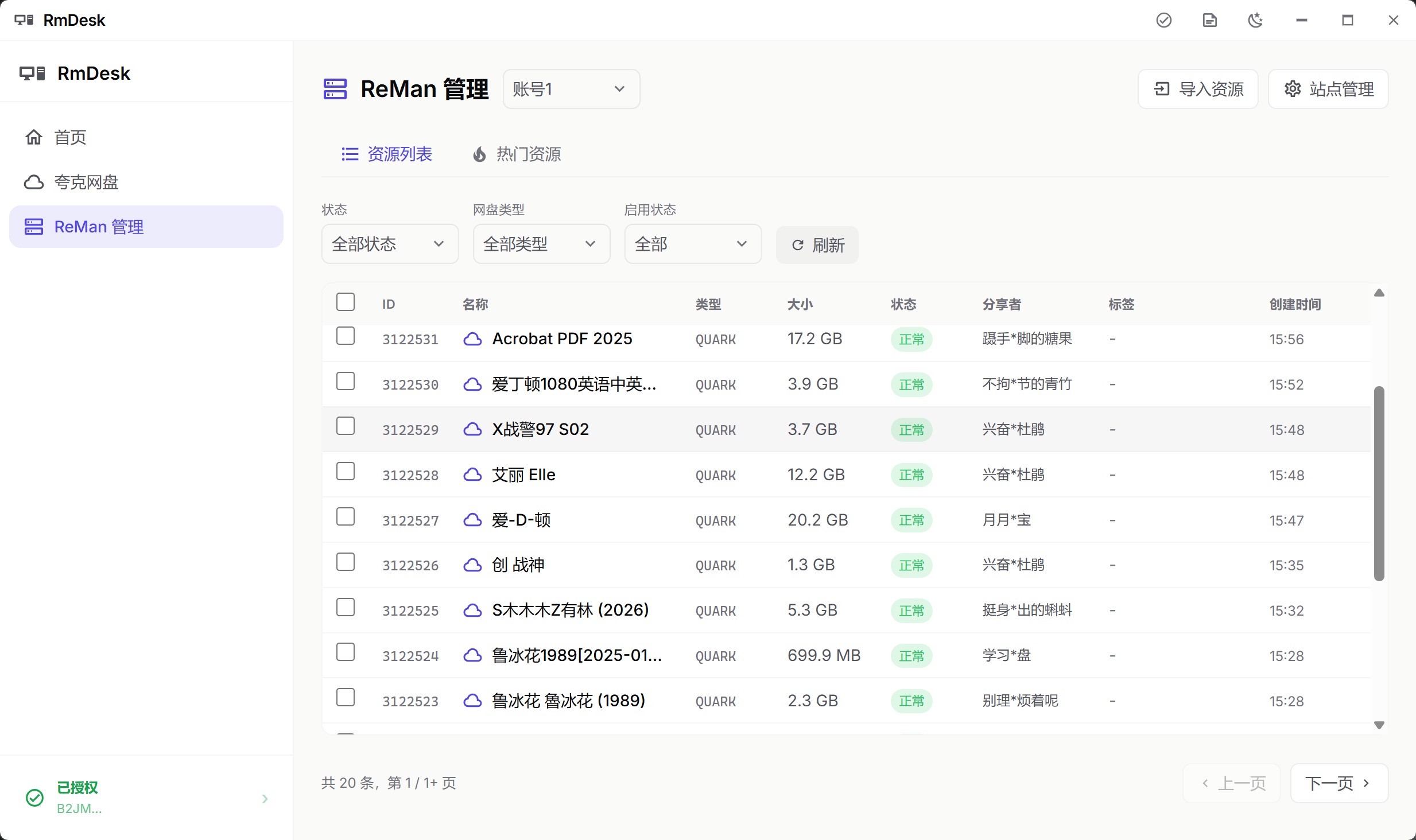Click resource name 艾丽 Elle
Viewport: 1416px width, 840px height.
click(x=523, y=475)
